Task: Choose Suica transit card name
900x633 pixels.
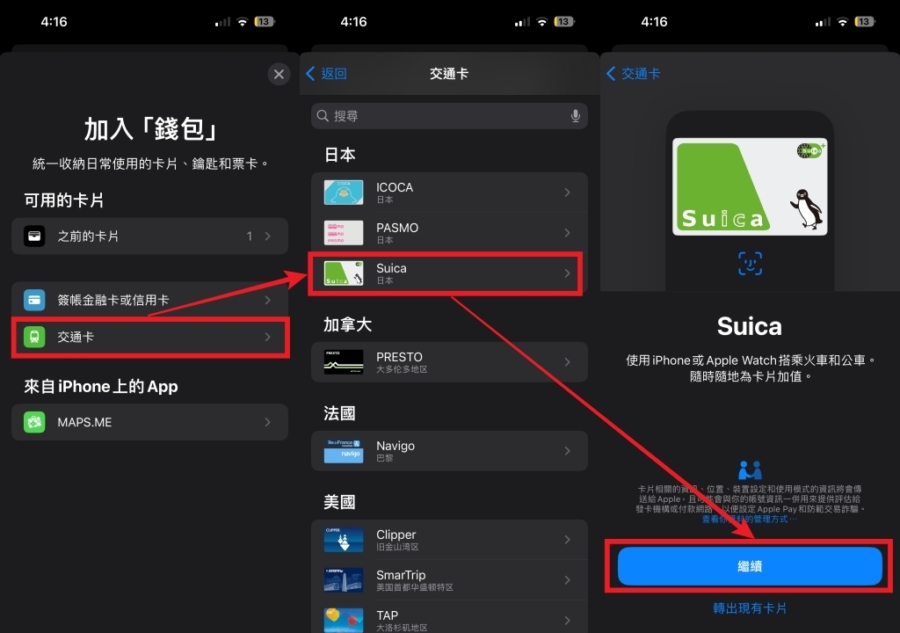Action: point(391,268)
